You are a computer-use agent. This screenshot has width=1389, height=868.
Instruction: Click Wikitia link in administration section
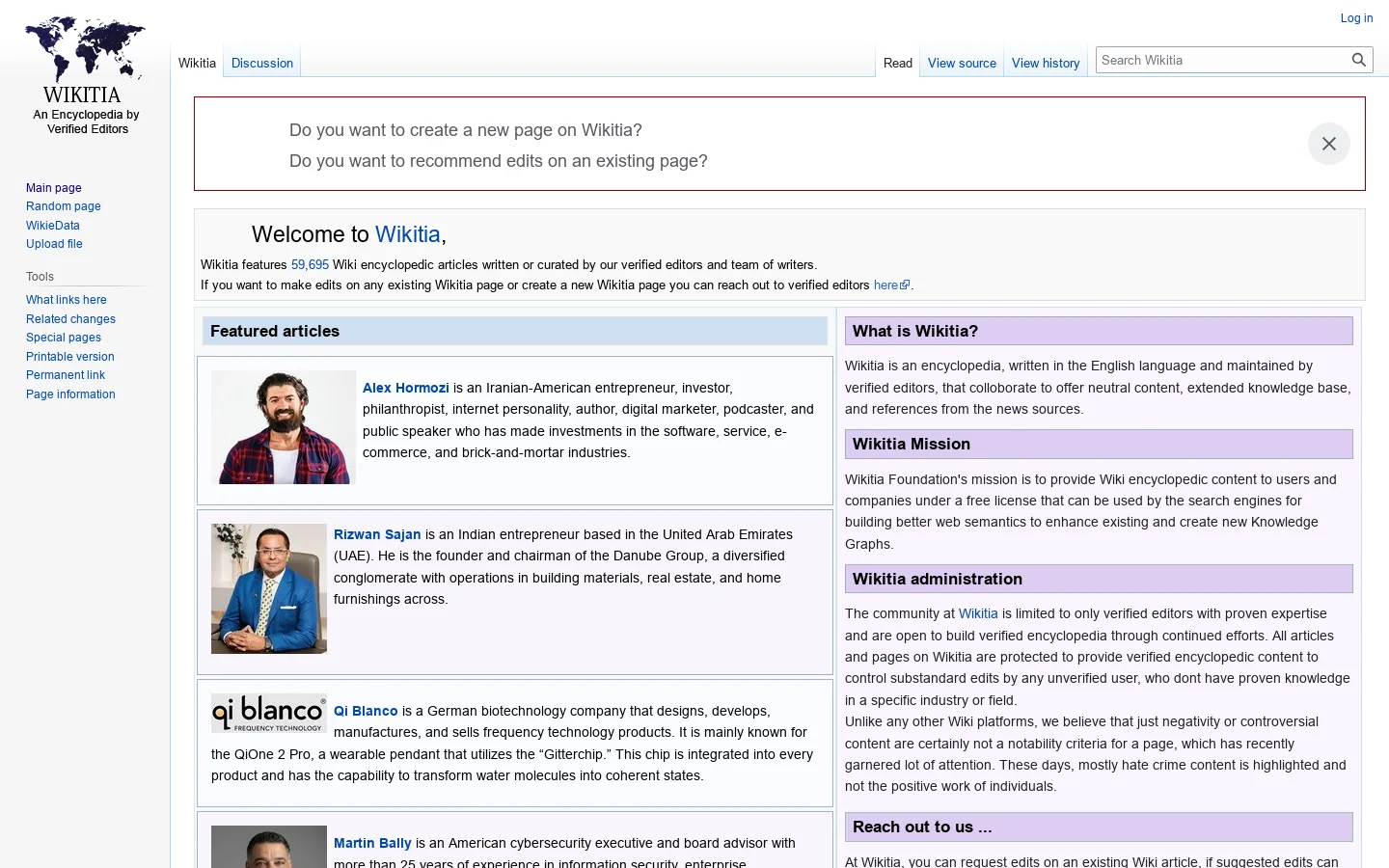coord(978,613)
